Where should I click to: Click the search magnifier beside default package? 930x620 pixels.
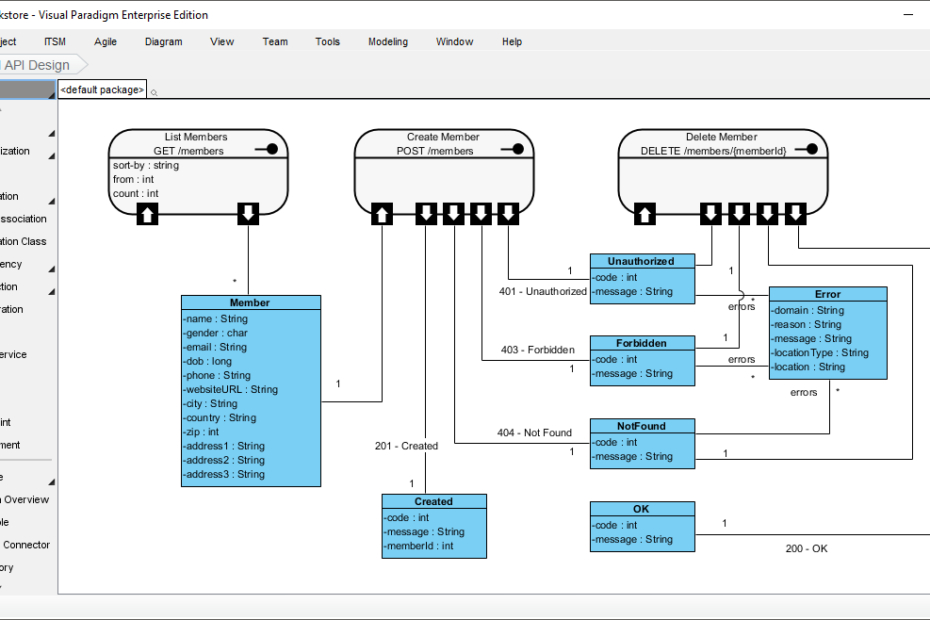tap(152, 90)
